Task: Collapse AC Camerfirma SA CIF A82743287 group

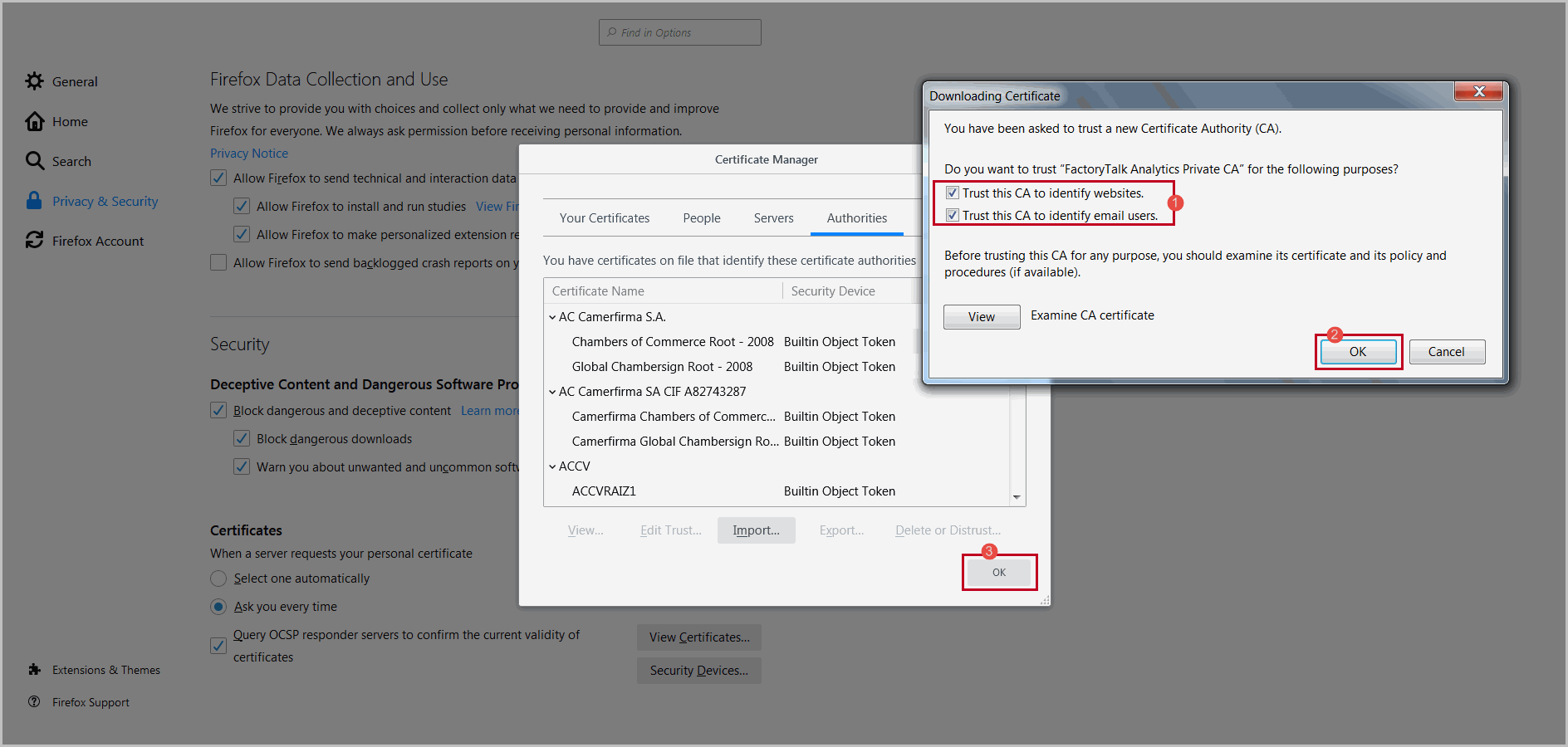Action: (552, 392)
